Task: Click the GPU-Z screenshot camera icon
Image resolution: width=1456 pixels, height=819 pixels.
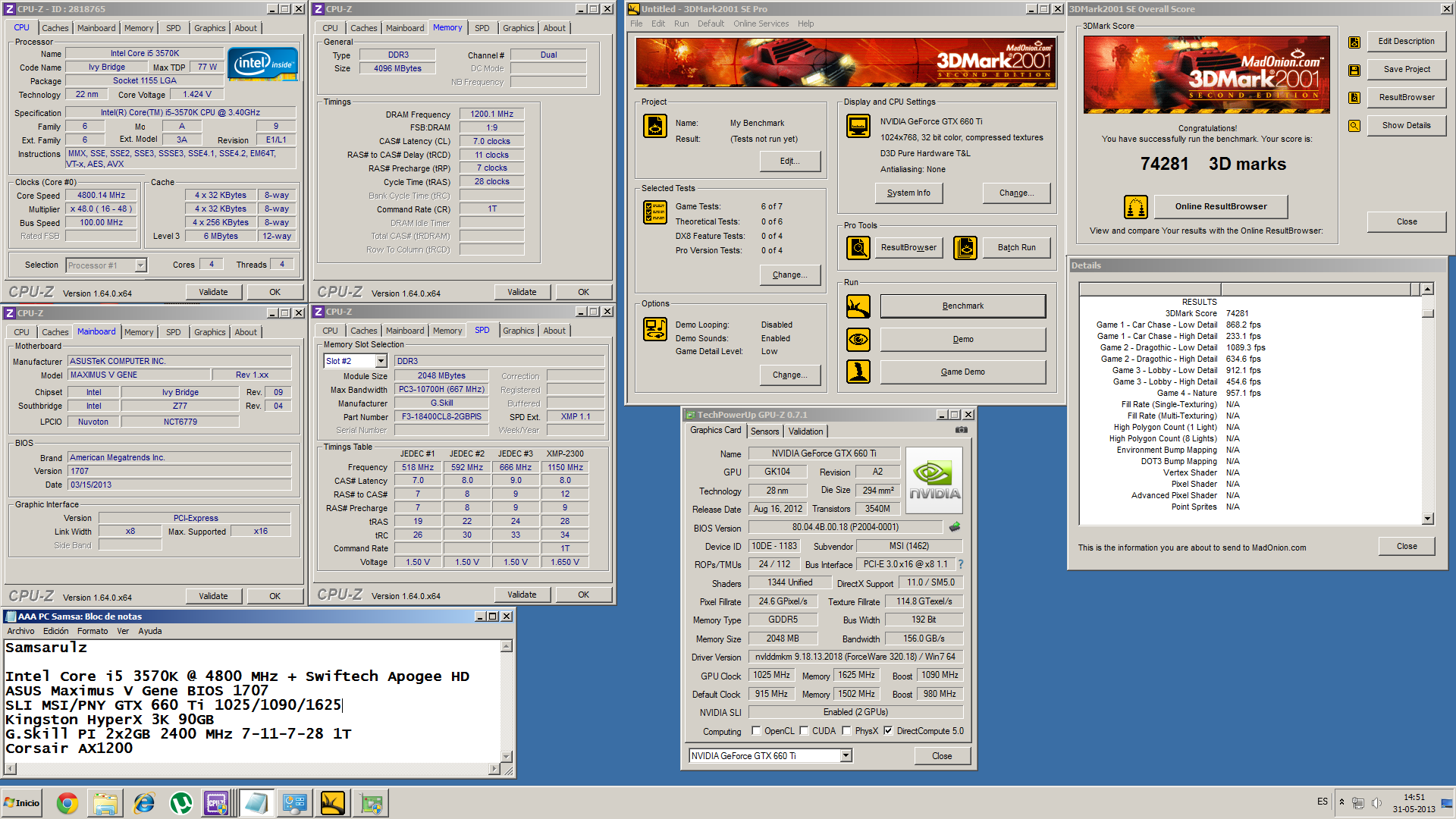Action: pyautogui.click(x=962, y=430)
